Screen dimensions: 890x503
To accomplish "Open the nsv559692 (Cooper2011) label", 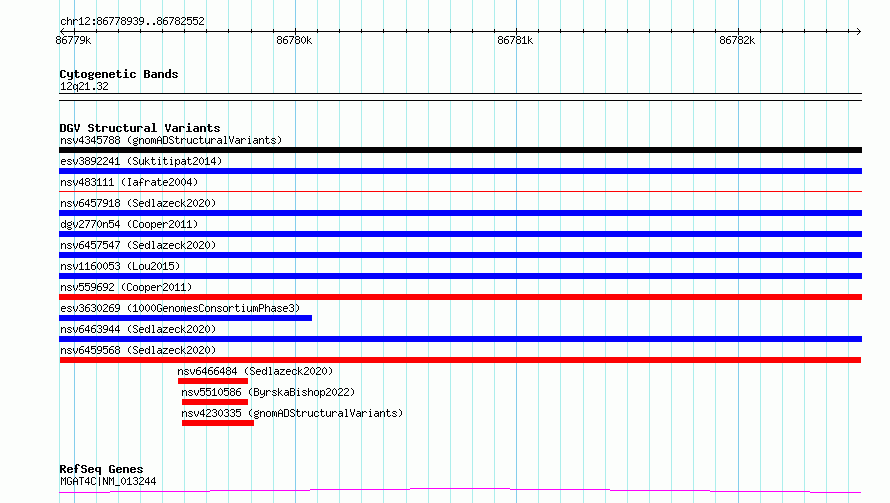I will [x=126, y=287].
